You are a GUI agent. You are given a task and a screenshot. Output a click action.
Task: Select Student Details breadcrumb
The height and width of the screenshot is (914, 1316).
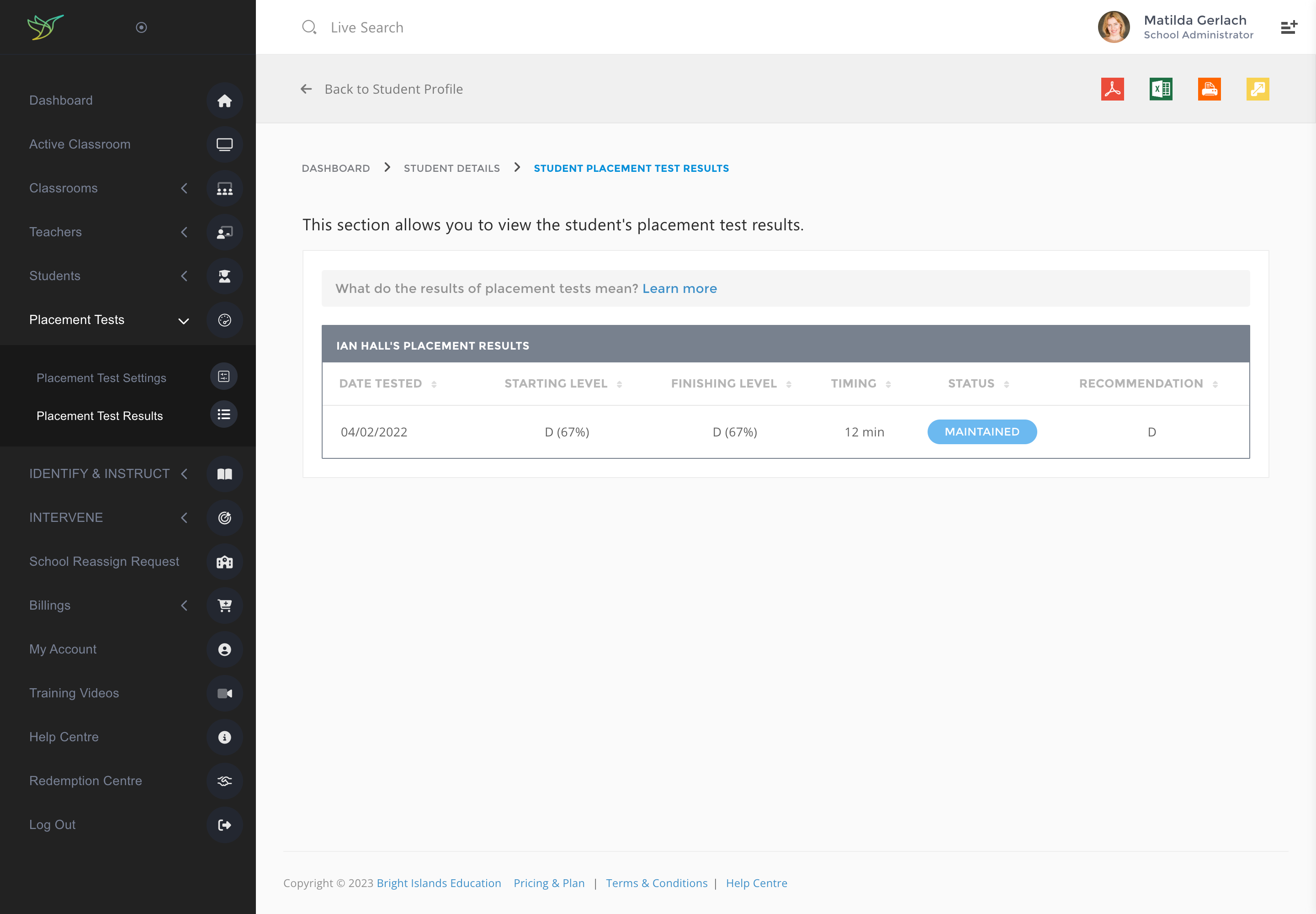tap(451, 168)
